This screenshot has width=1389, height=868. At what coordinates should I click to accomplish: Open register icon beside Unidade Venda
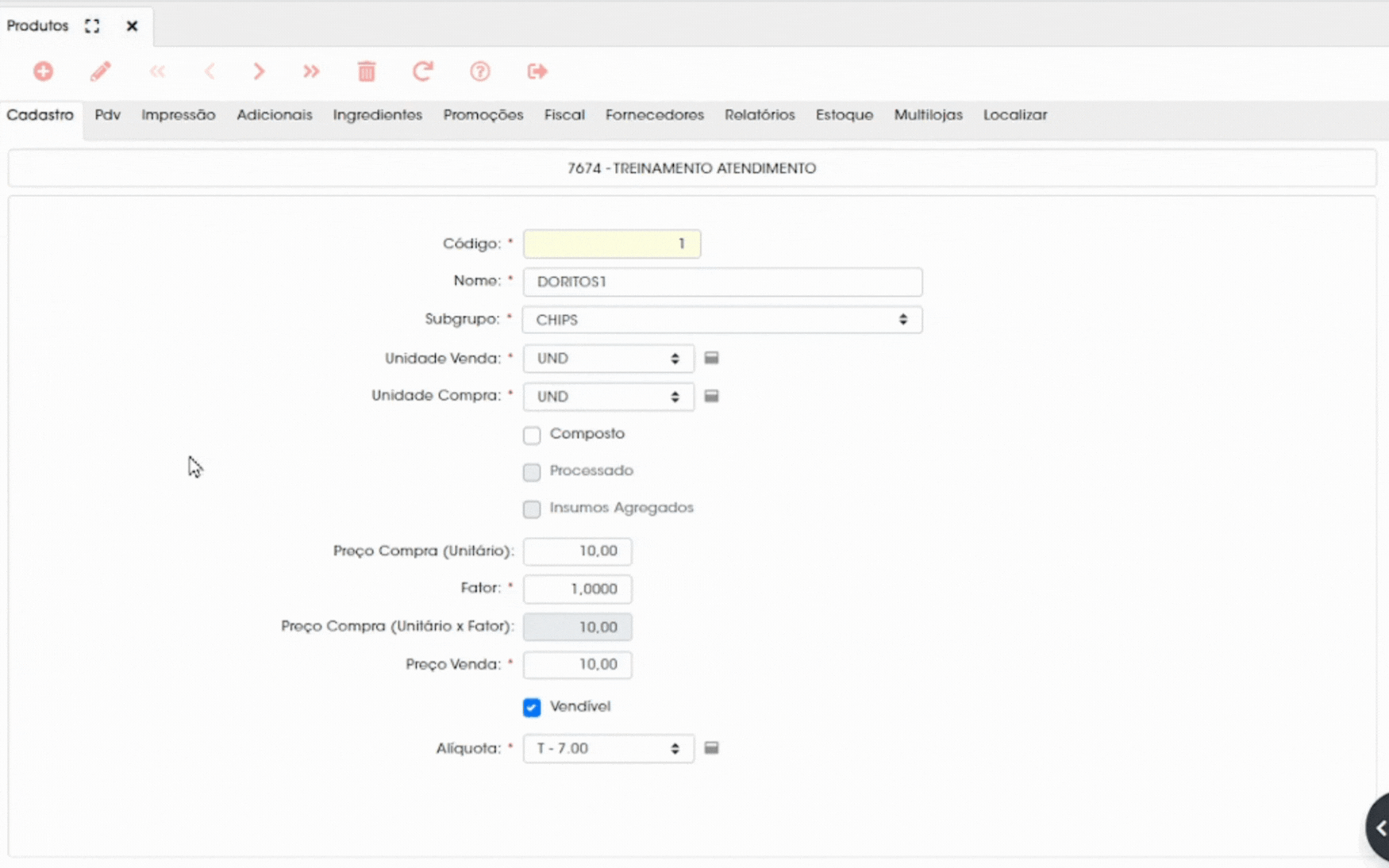tap(711, 358)
